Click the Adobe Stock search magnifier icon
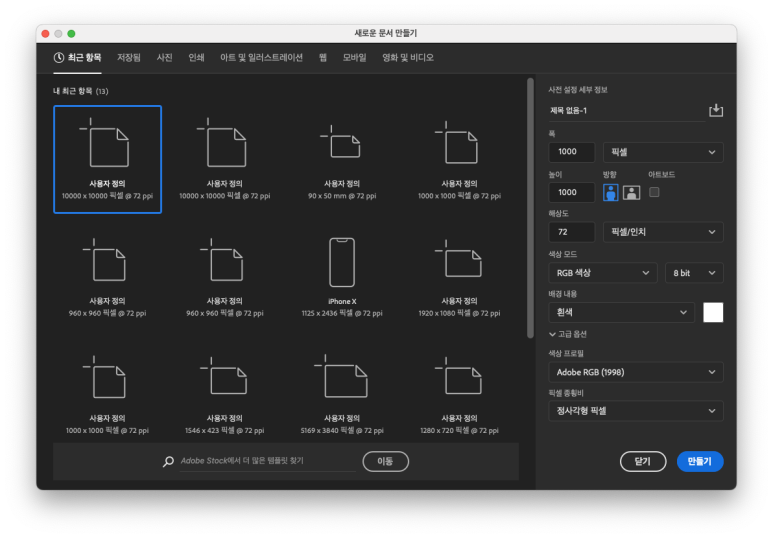The image size is (773, 538). coord(168,461)
